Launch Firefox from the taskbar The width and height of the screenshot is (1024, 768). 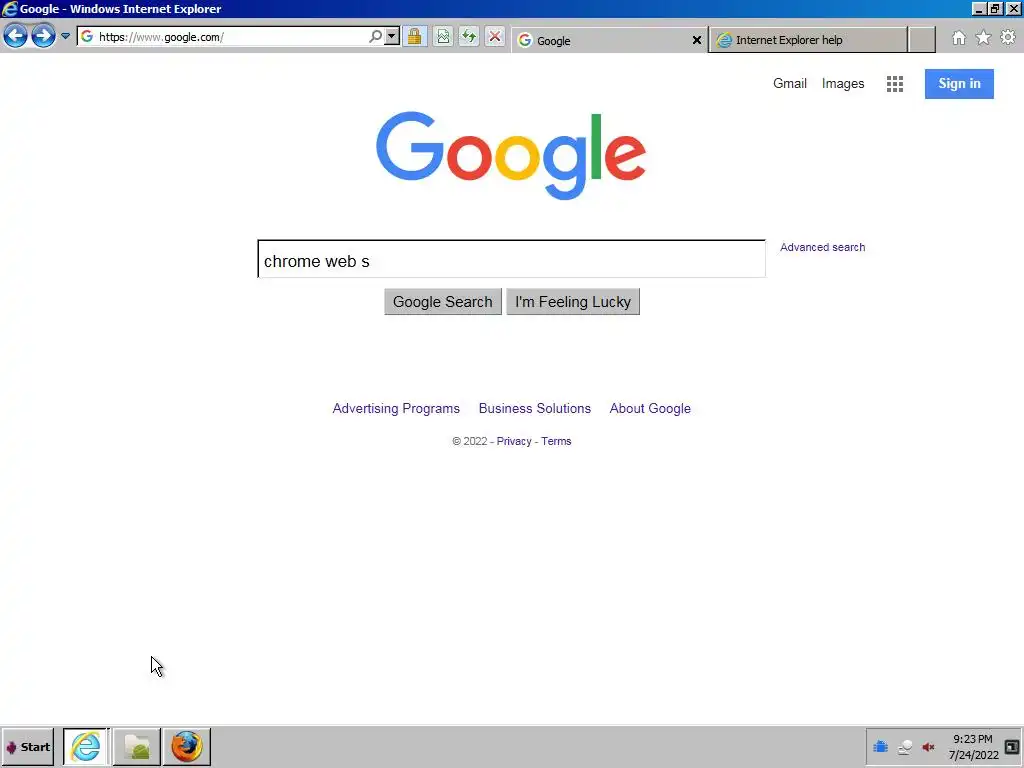187,746
